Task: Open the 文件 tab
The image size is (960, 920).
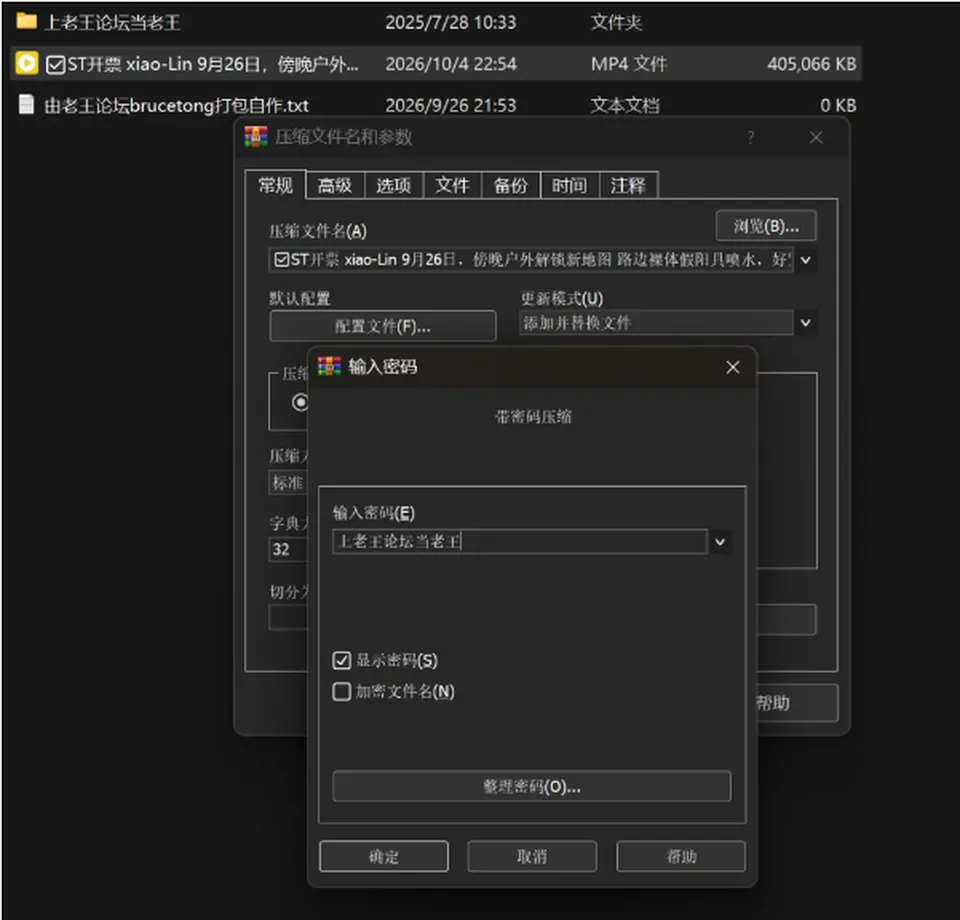Action: coord(452,185)
